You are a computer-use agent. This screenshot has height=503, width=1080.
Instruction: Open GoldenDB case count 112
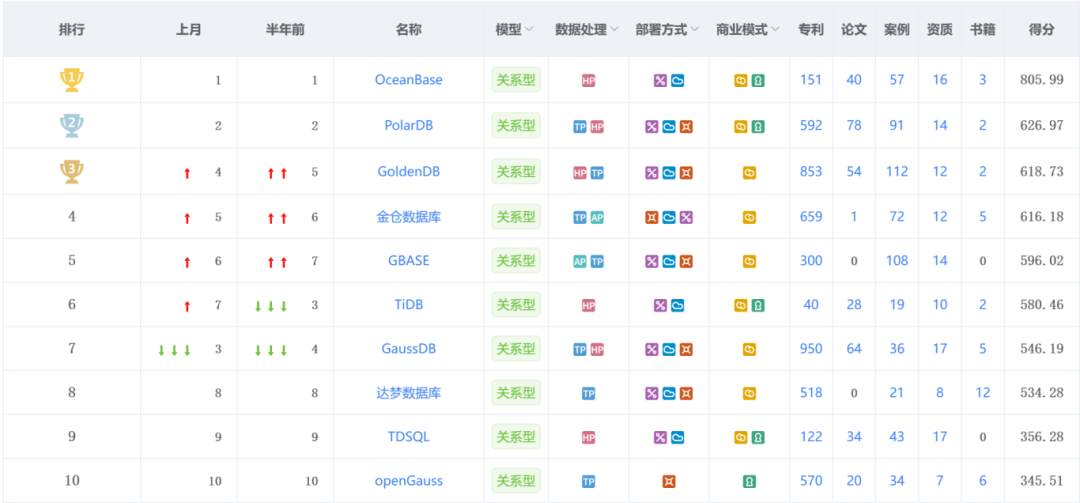pos(897,172)
